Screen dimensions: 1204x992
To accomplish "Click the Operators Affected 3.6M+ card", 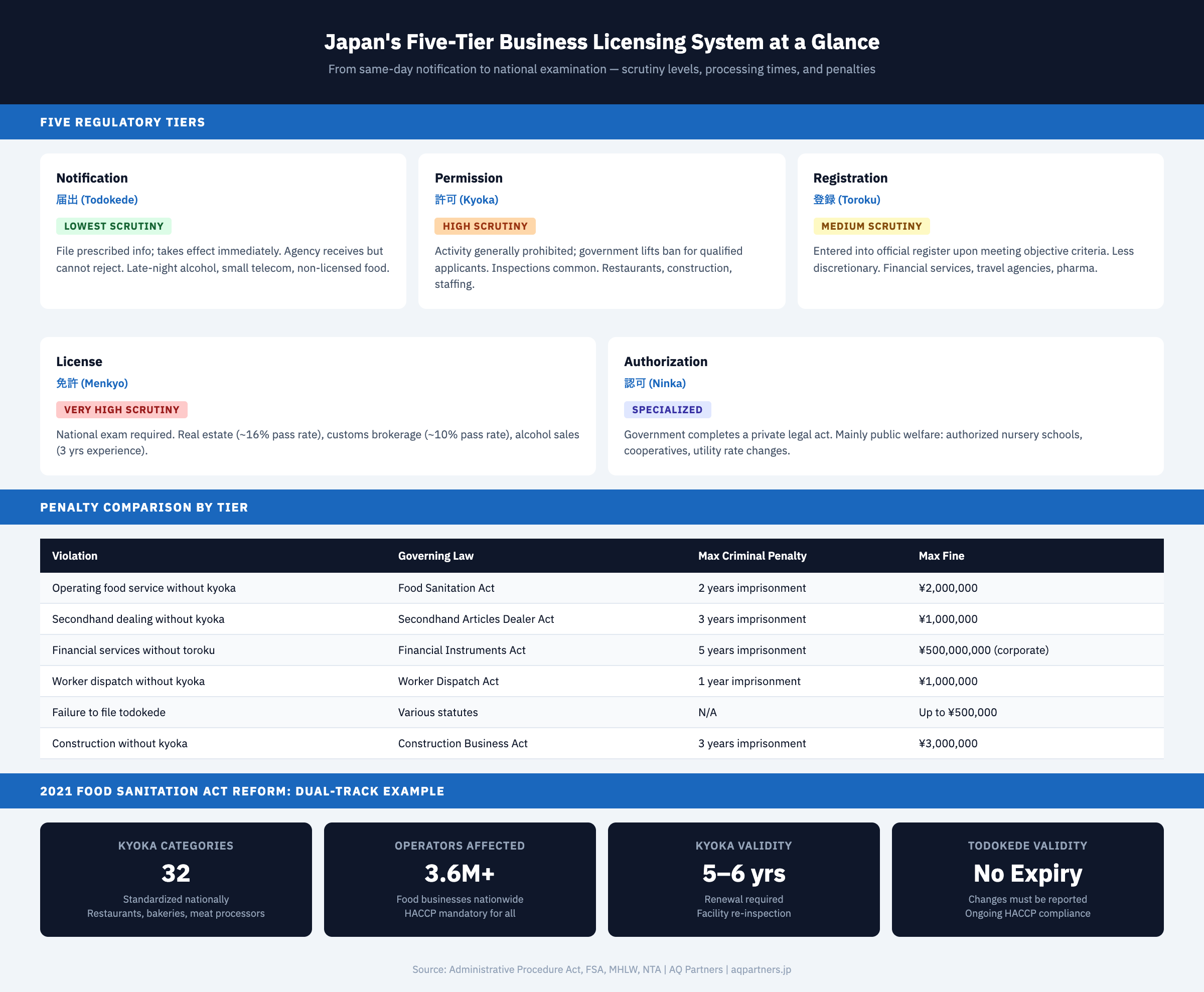I will (x=460, y=879).
